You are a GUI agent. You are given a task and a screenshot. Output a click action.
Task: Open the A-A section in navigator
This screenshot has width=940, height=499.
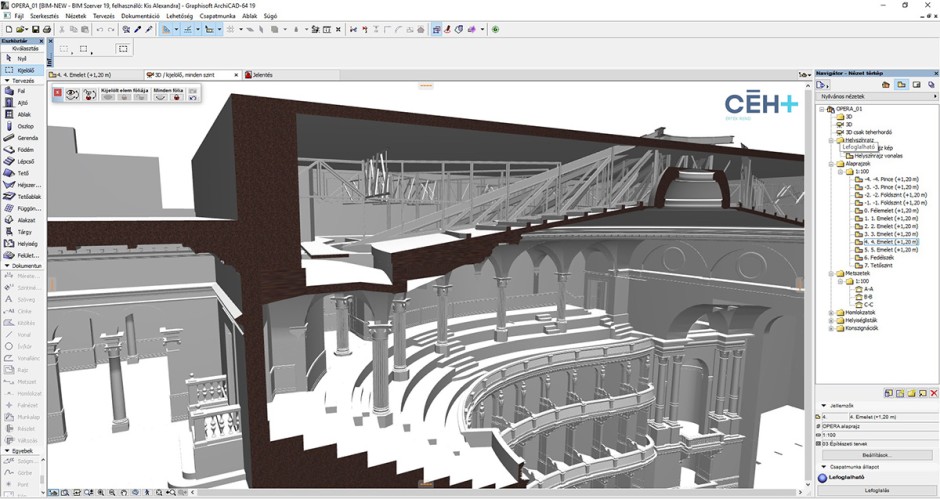click(x=869, y=289)
